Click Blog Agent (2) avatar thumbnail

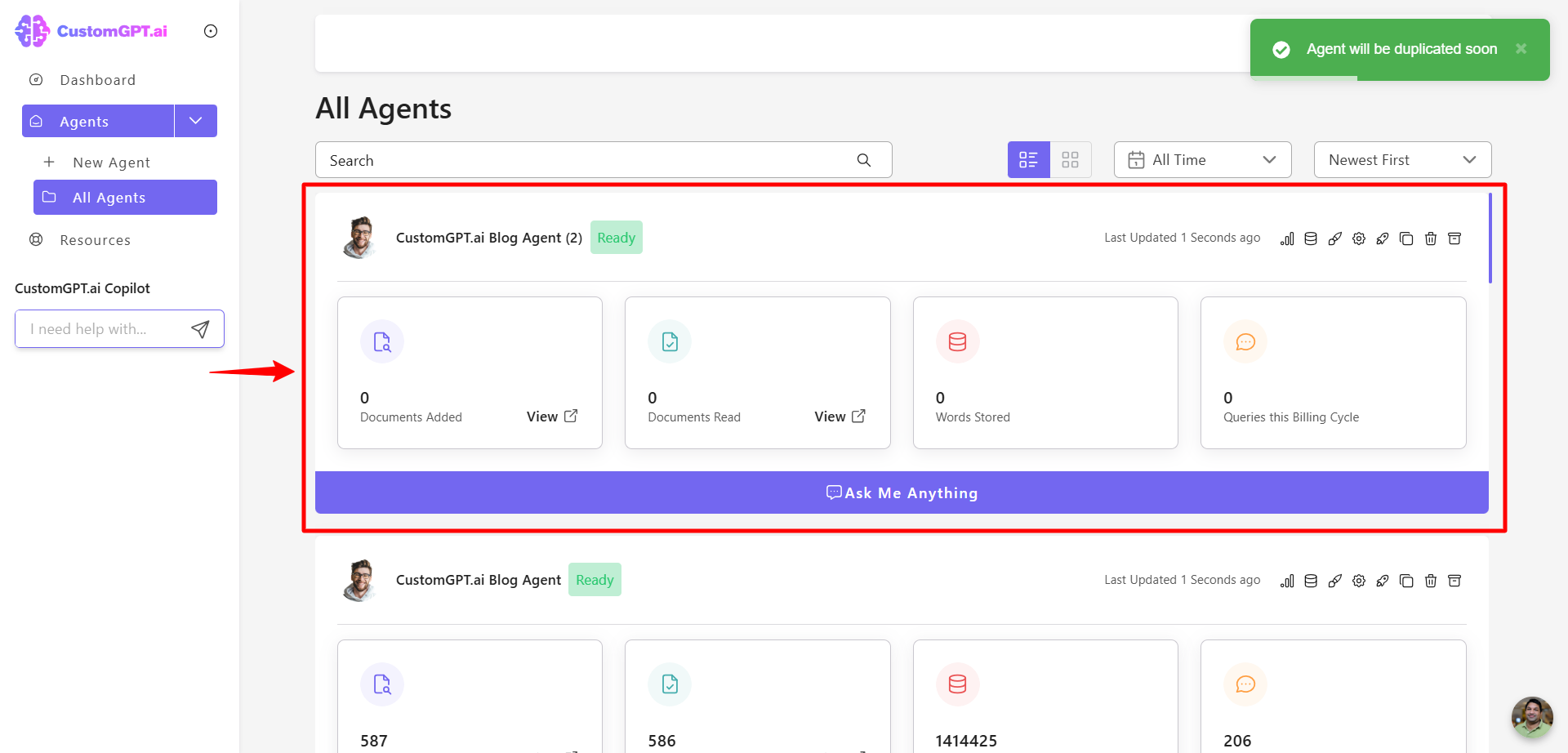click(x=359, y=238)
